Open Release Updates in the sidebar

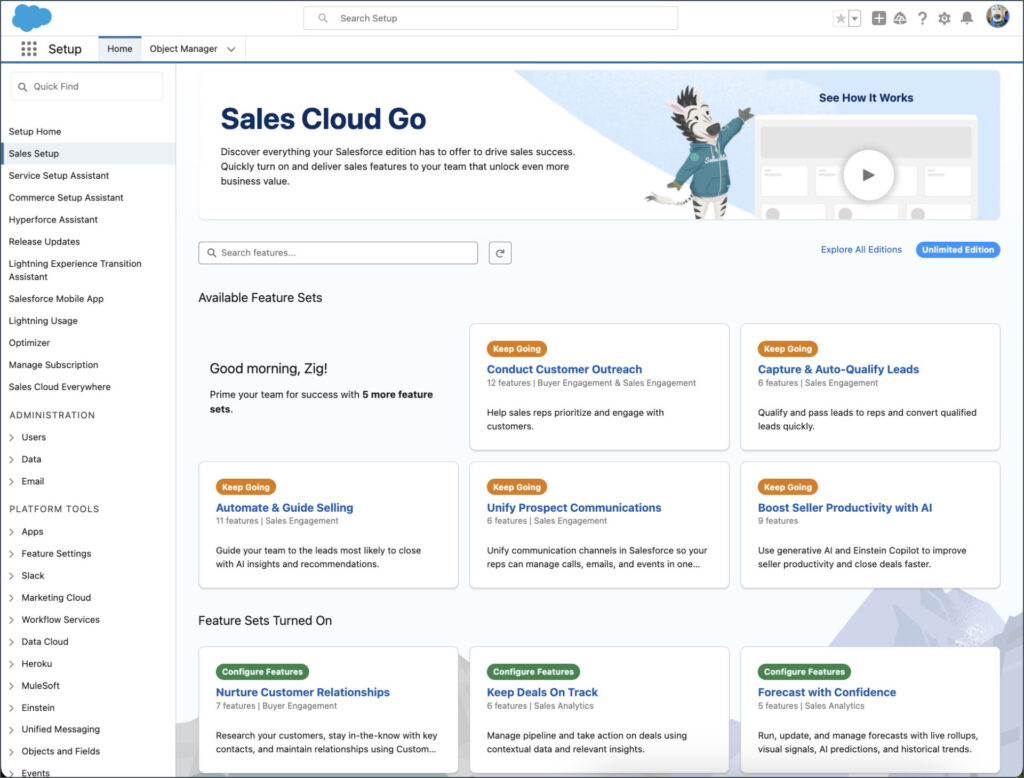[x=44, y=242]
